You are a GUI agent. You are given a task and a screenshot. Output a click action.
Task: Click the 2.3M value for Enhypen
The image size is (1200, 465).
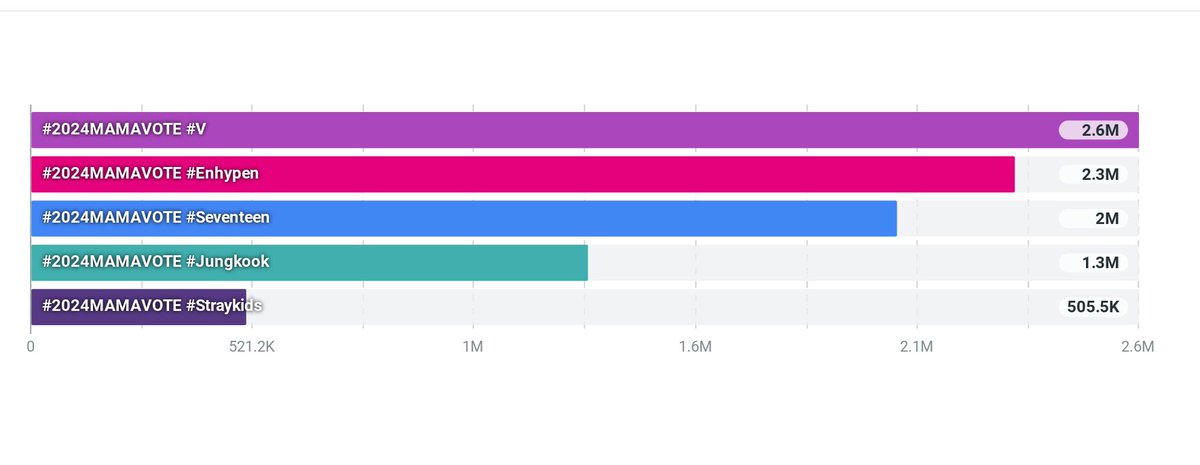click(1094, 174)
